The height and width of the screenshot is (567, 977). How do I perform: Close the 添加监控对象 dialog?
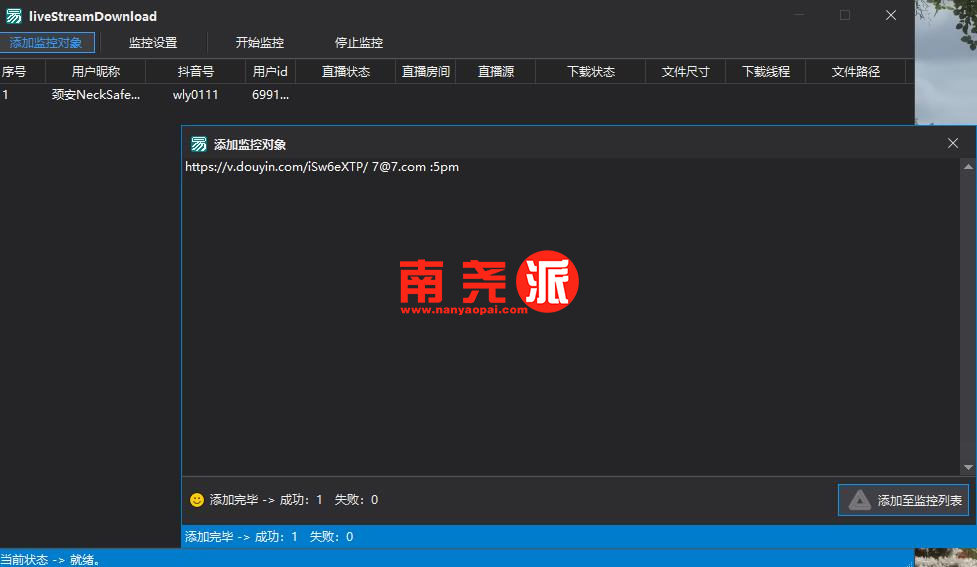[x=953, y=143]
